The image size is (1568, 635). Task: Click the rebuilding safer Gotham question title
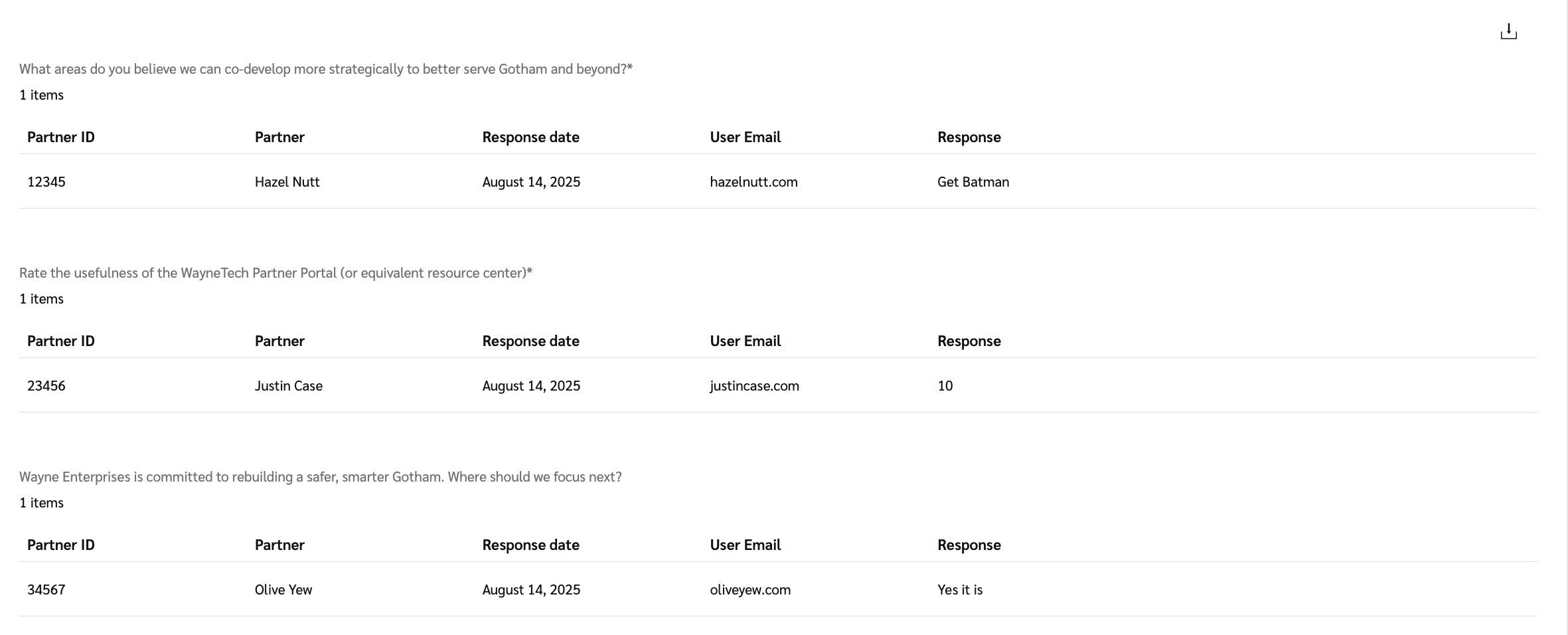pyautogui.click(x=320, y=477)
